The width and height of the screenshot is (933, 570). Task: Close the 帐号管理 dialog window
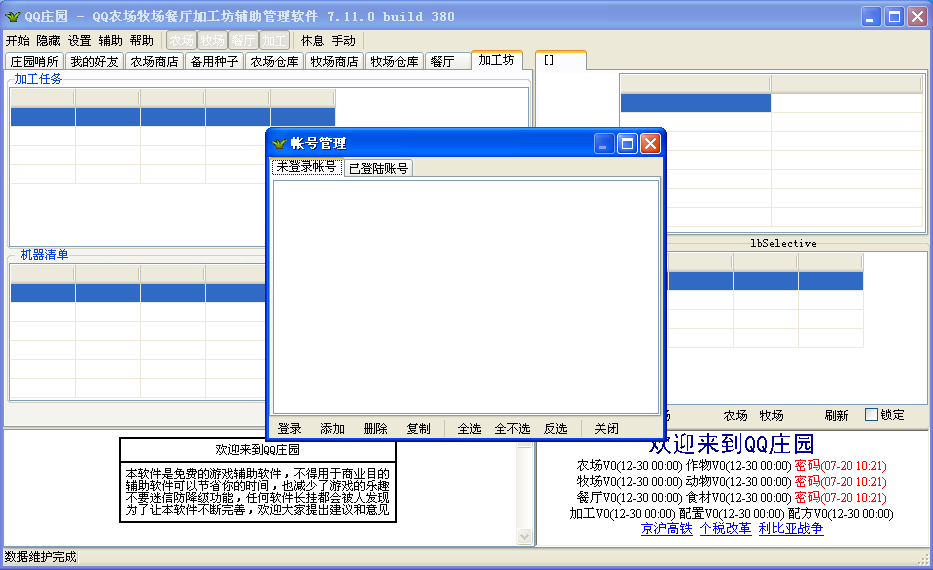650,143
